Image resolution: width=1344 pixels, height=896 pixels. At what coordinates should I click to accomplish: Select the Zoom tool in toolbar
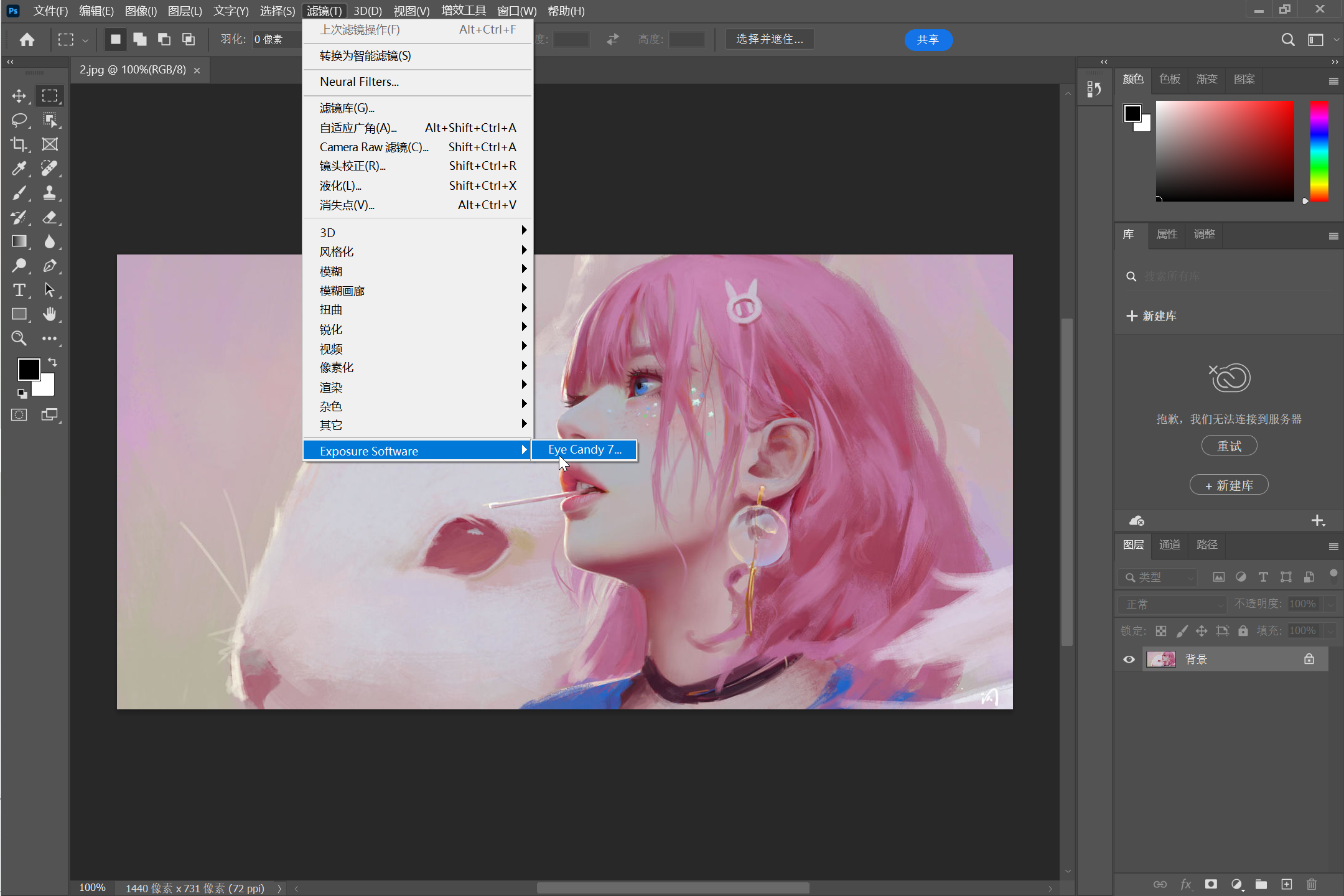19,338
